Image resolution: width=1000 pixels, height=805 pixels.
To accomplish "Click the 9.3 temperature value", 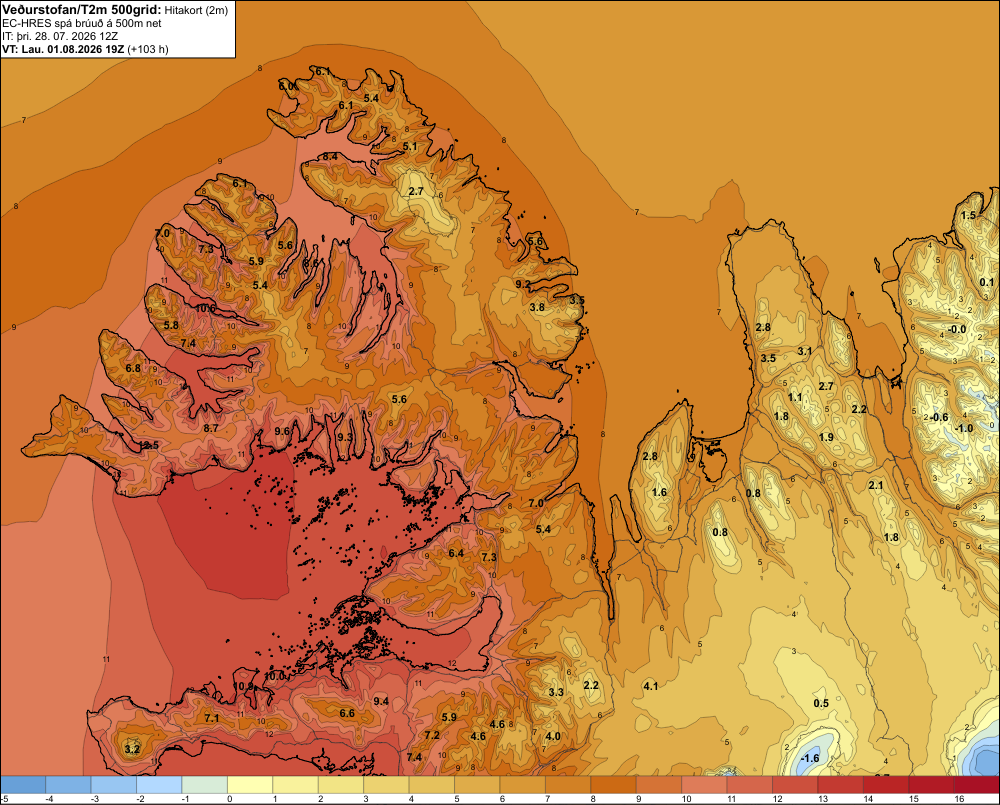I will pyautogui.click(x=344, y=437).
